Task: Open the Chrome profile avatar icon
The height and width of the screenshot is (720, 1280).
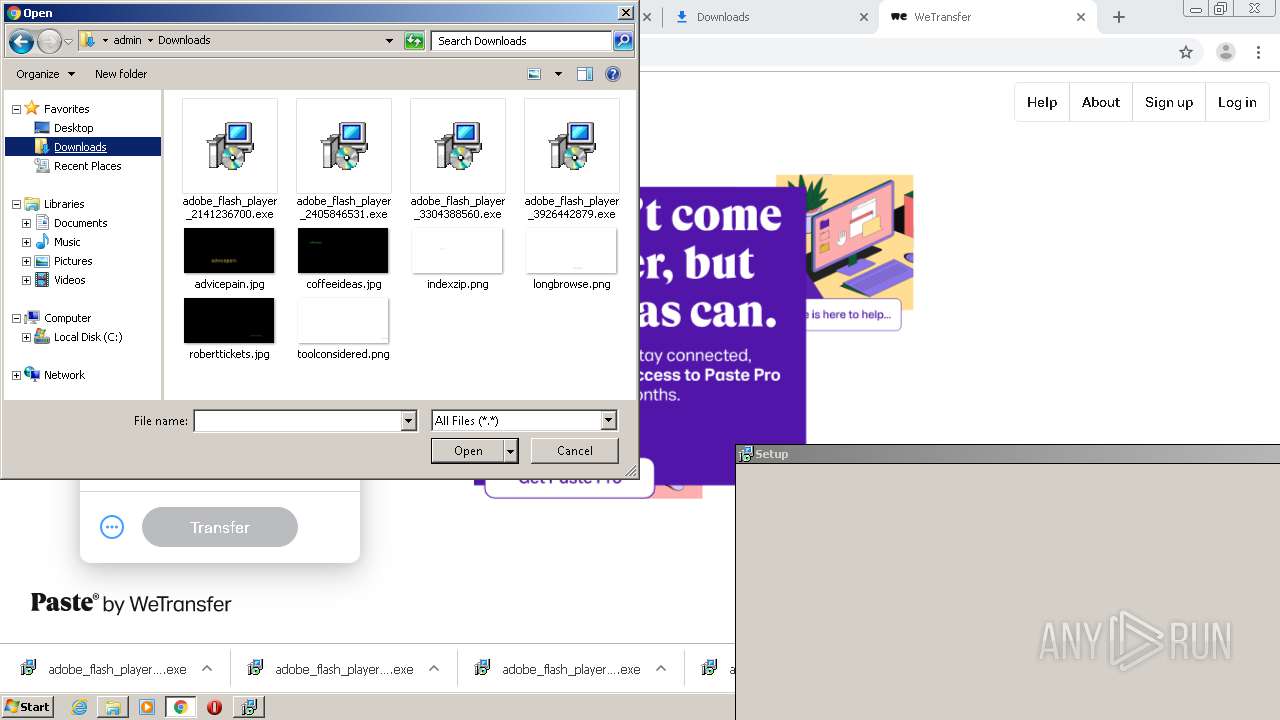Action: [x=1226, y=52]
